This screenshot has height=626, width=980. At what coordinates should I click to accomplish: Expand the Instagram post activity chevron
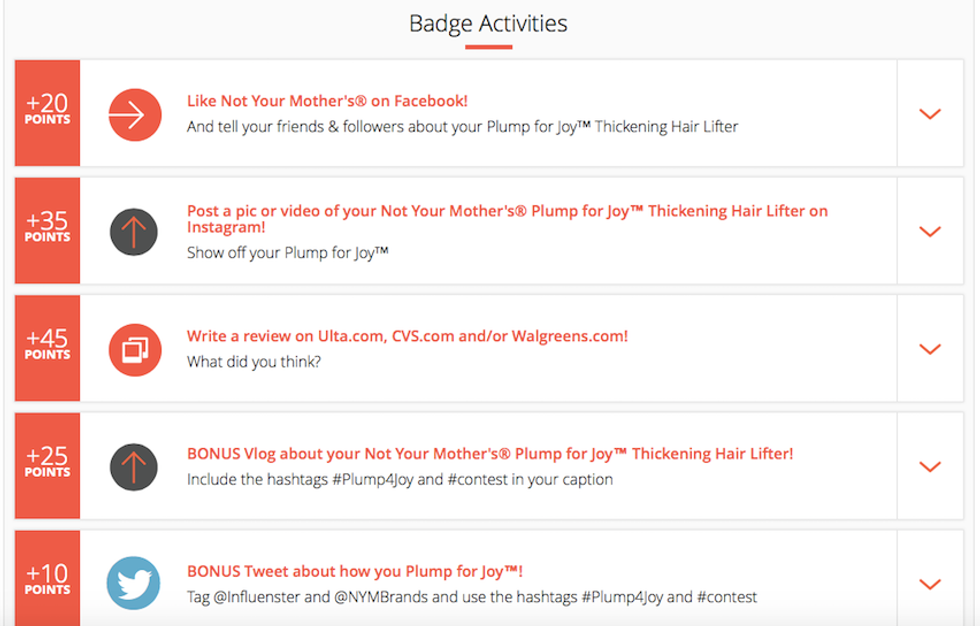pyautogui.click(x=930, y=232)
